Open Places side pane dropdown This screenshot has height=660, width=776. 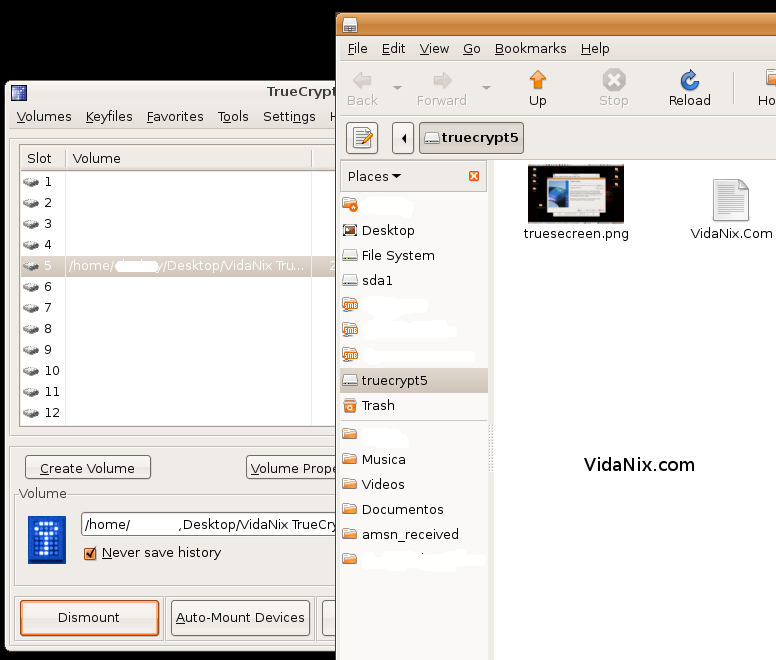point(374,177)
